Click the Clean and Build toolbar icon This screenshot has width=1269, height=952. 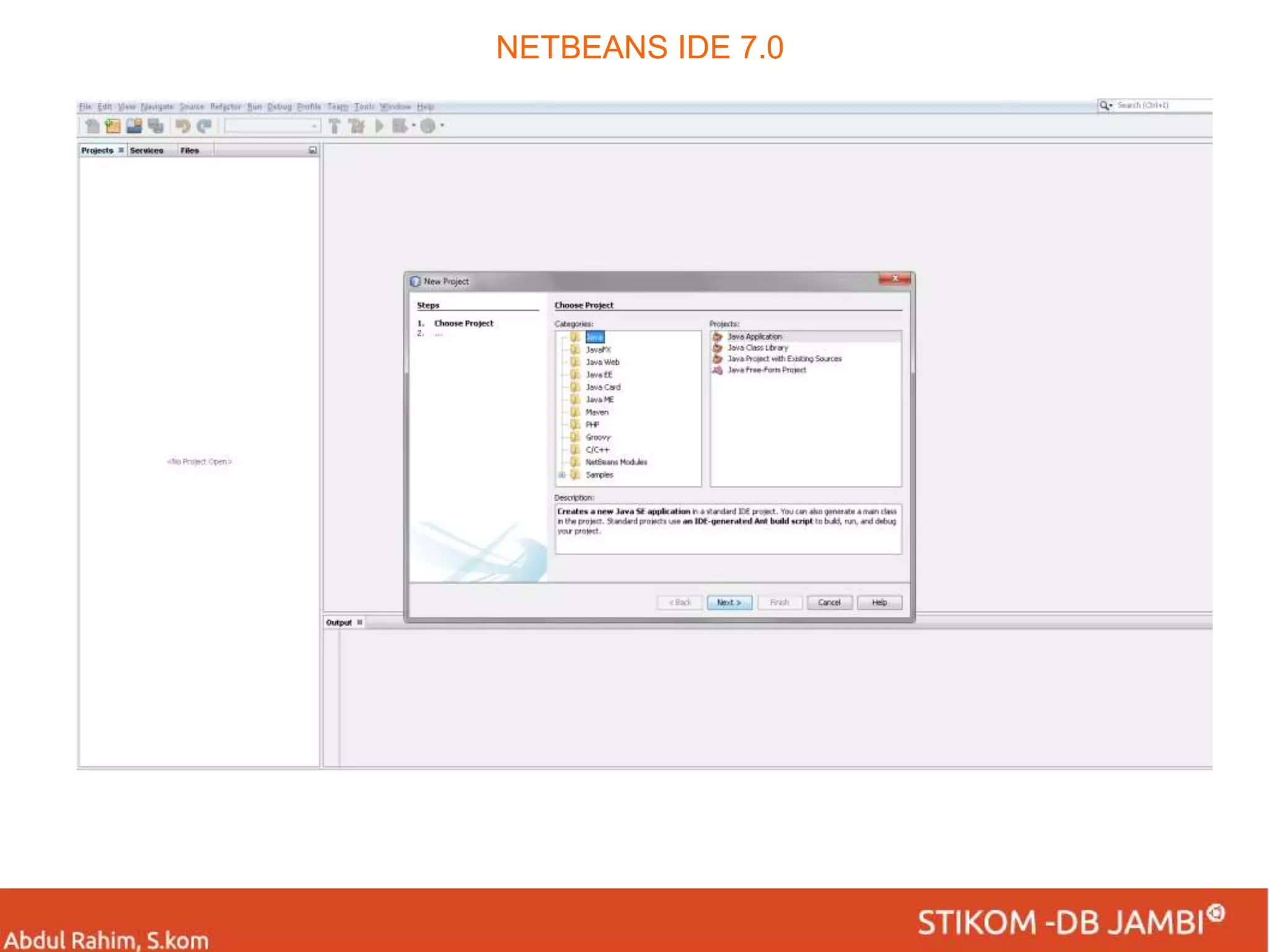pyautogui.click(x=356, y=126)
